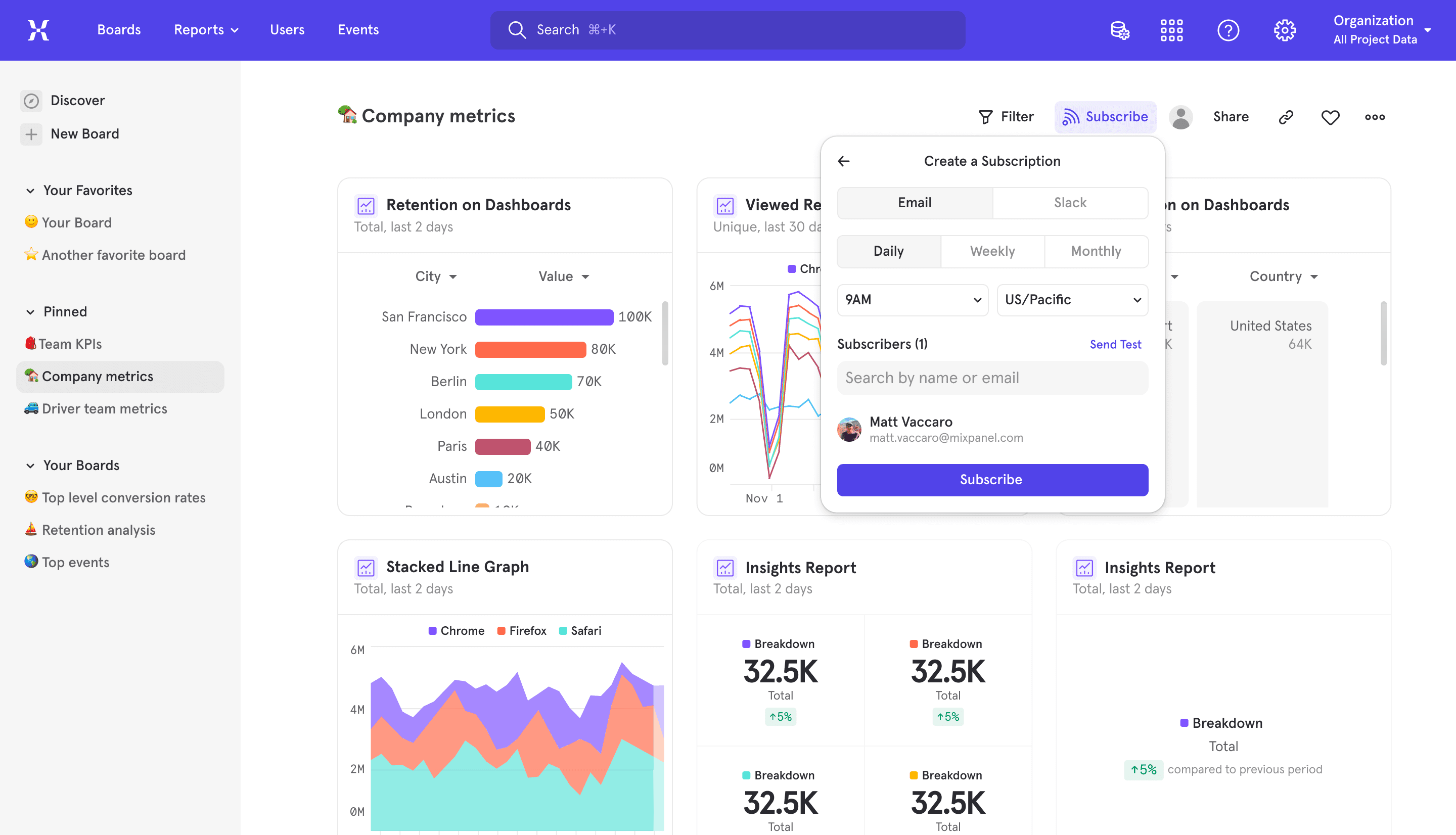
Task: Open the Reports menu
Action: click(x=205, y=30)
